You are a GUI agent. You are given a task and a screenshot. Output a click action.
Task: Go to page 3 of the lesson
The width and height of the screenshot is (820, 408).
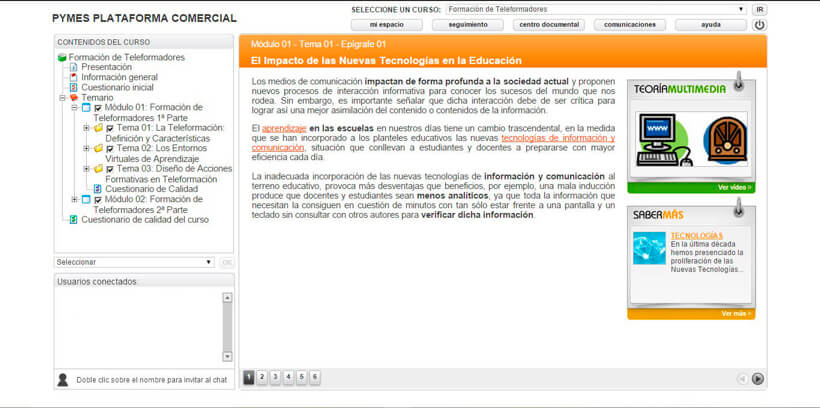tap(275, 378)
